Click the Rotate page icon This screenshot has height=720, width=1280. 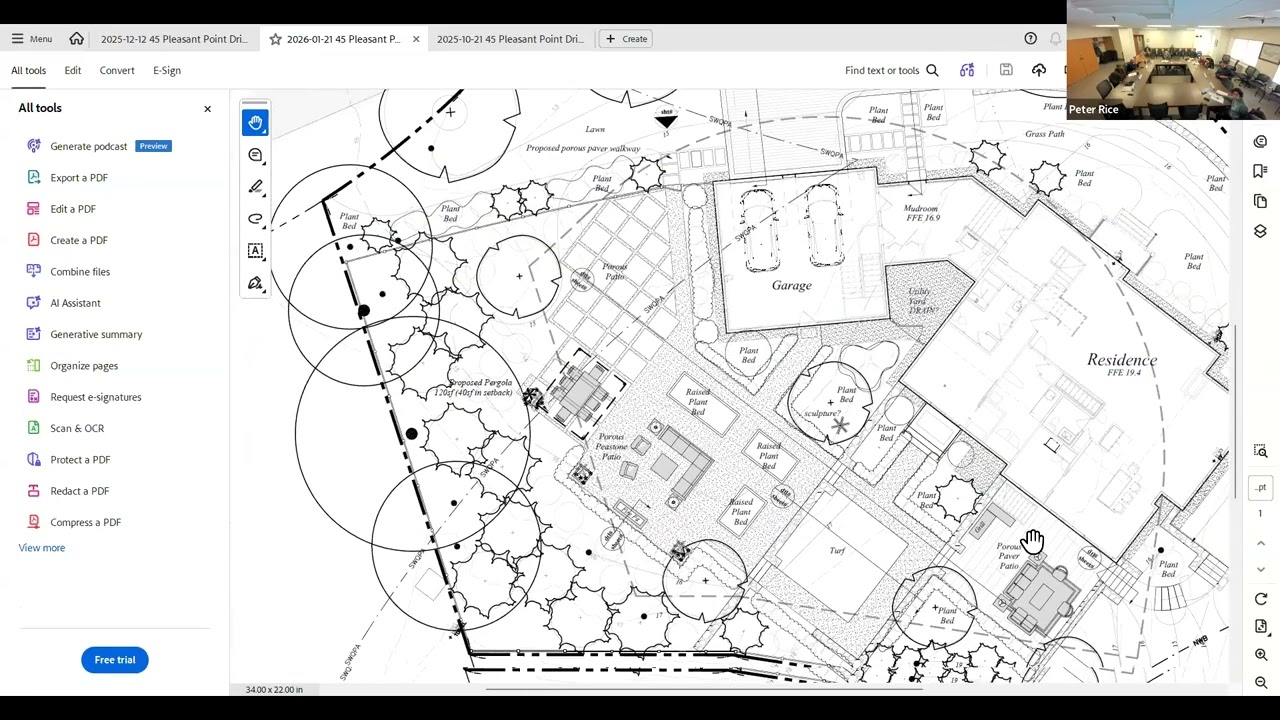point(1260,599)
